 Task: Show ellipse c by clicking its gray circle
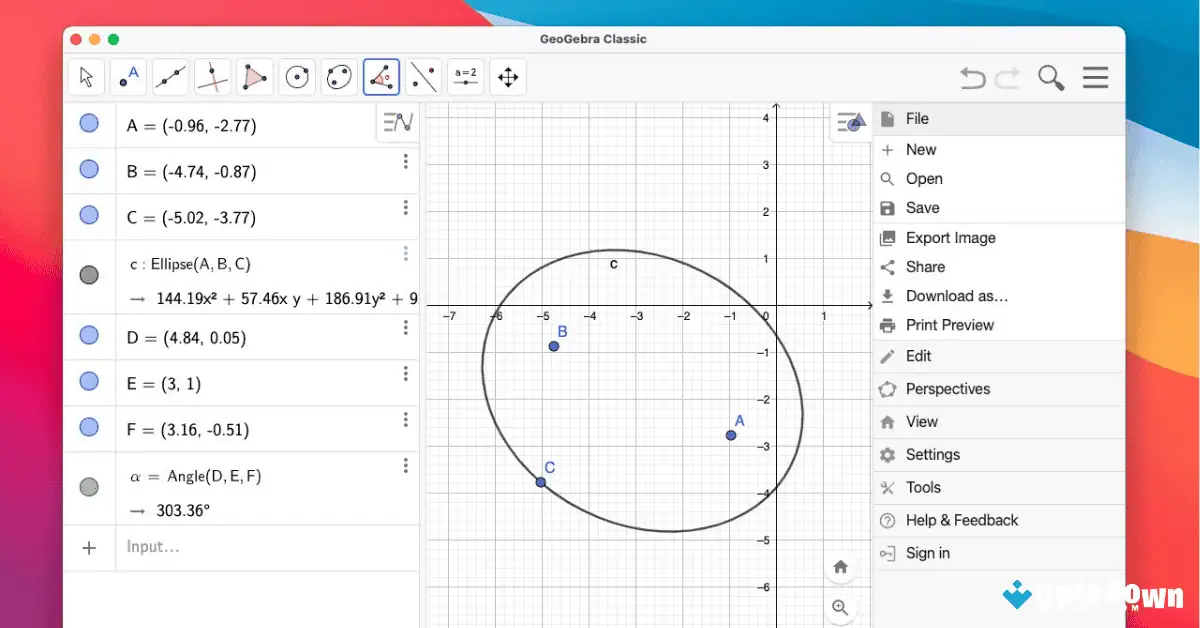90,274
